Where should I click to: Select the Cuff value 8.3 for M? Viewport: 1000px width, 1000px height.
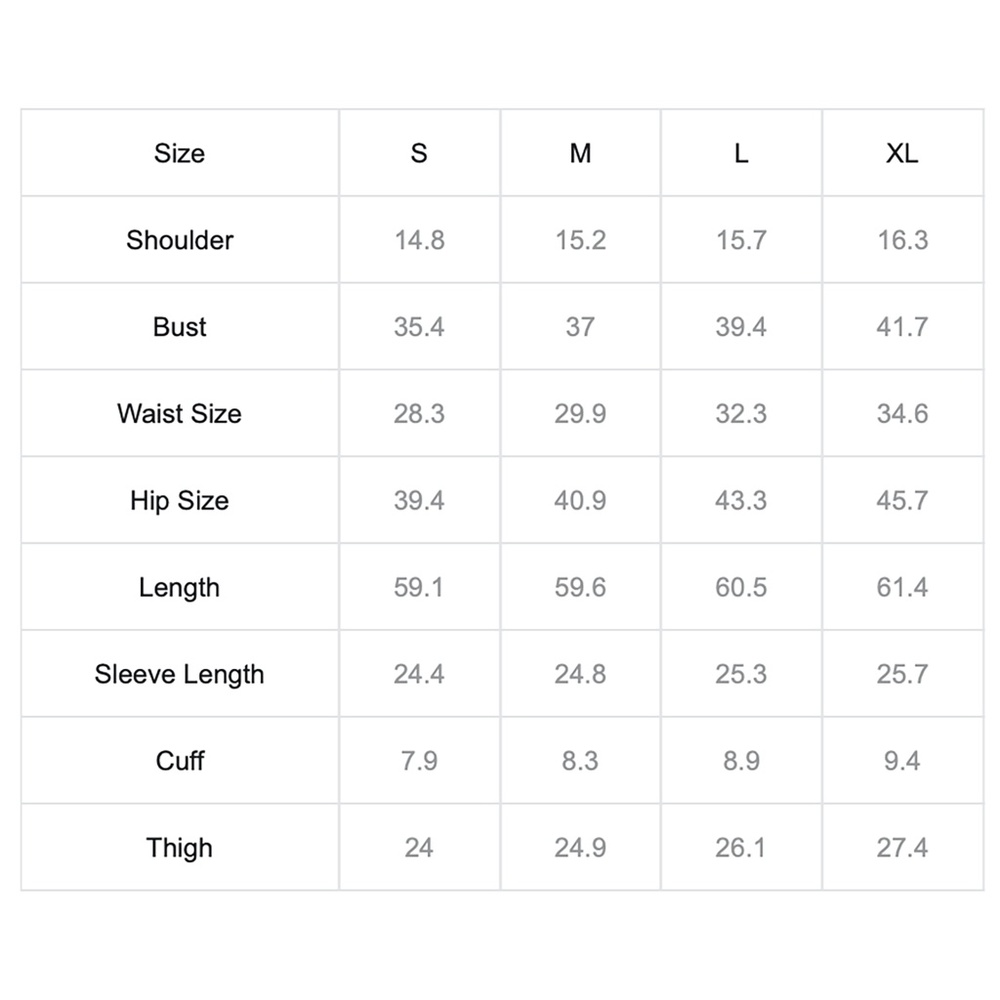tap(580, 761)
